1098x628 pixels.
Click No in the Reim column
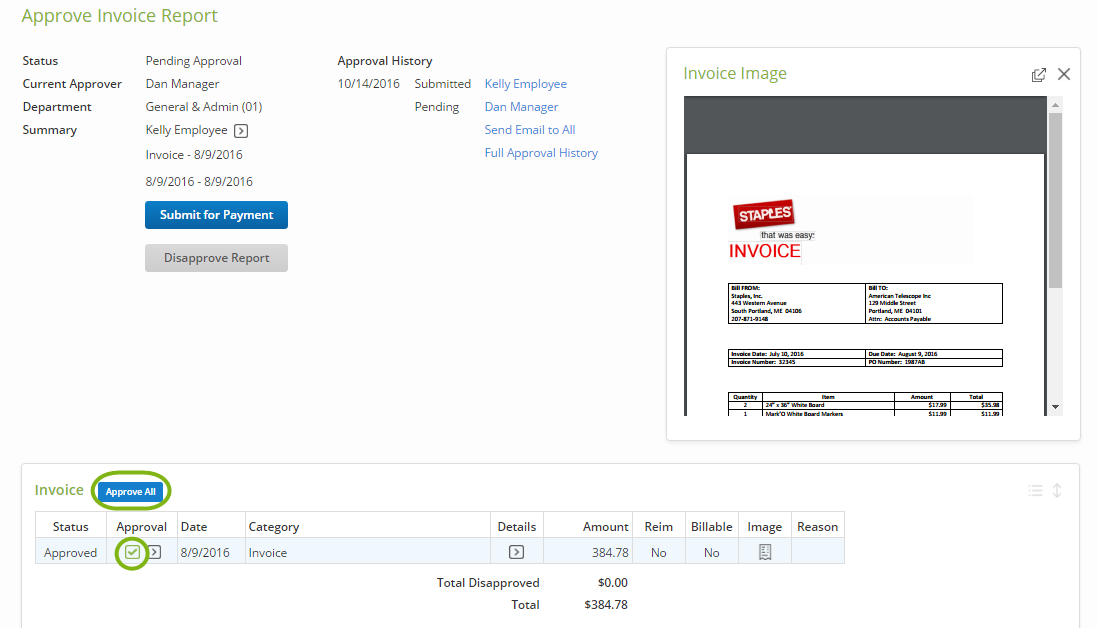[658, 551]
